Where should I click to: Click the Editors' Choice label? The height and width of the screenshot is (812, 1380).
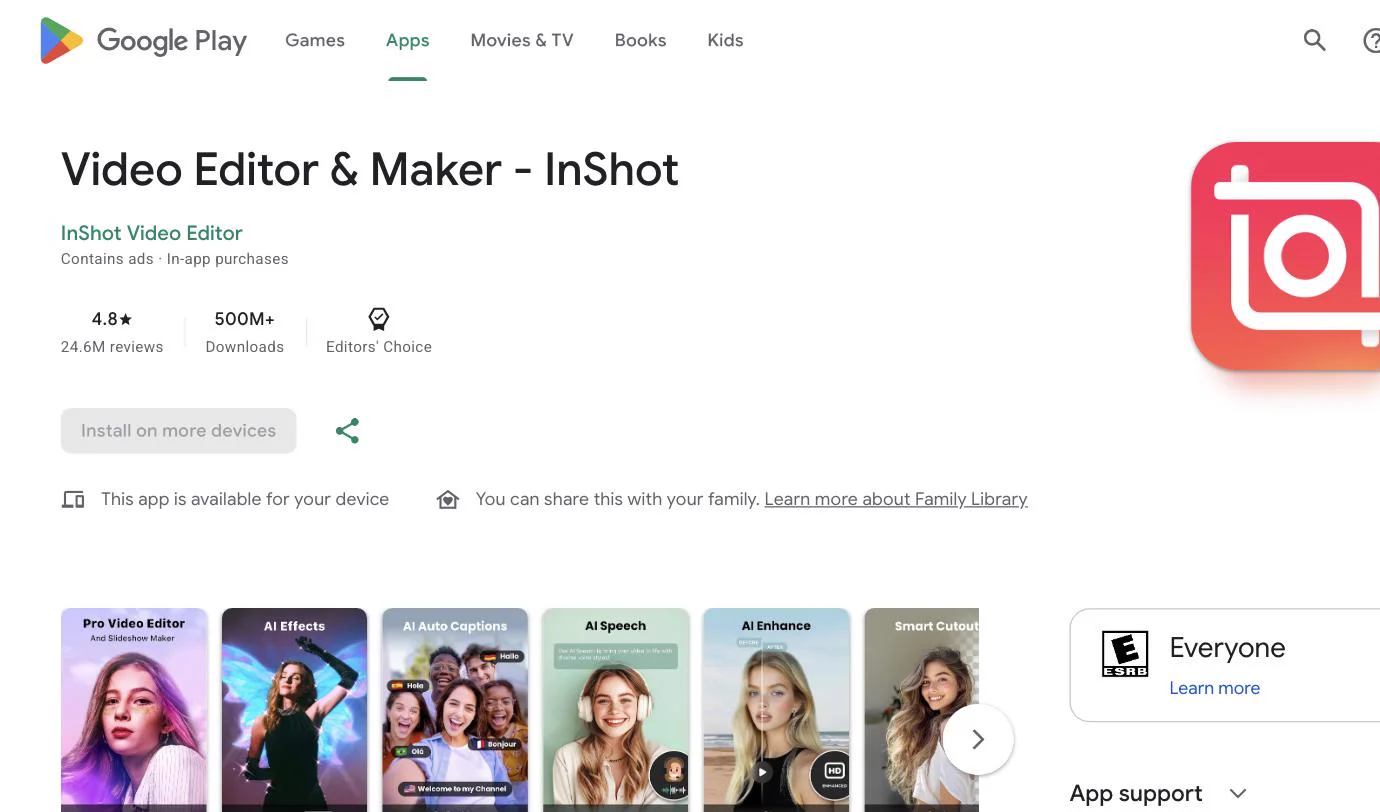coord(379,347)
